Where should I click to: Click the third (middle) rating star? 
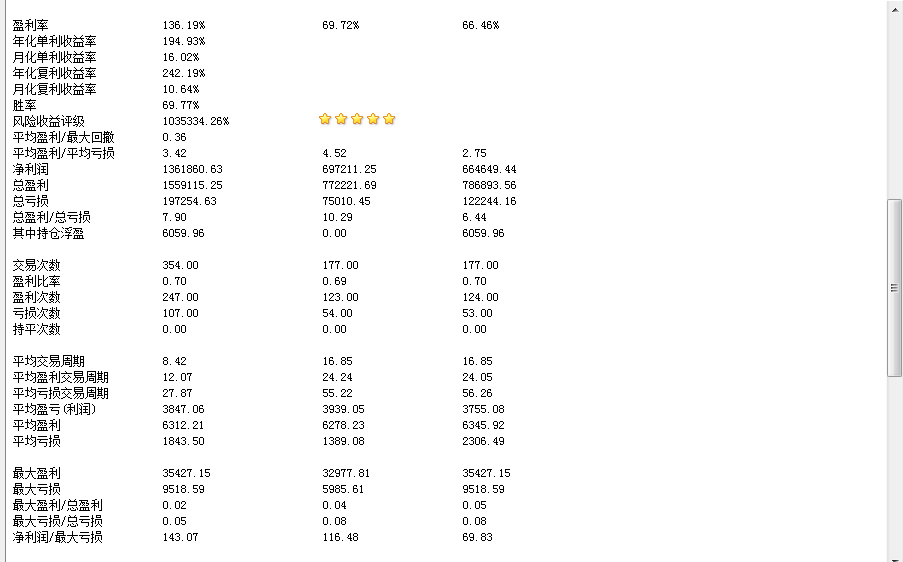point(357,119)
